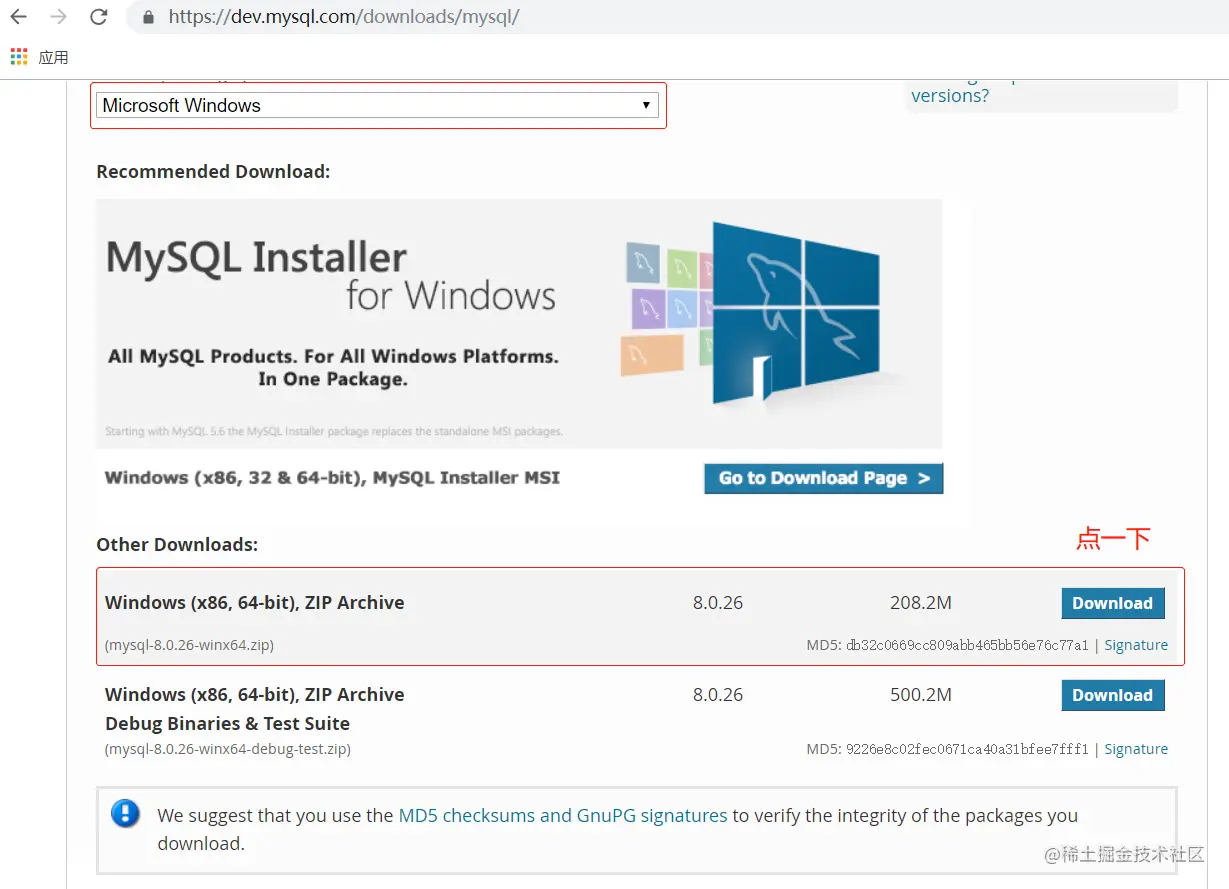Click the Recommended Download: heading
Screen dimensions: 1229x889
(x=213, y=172)
